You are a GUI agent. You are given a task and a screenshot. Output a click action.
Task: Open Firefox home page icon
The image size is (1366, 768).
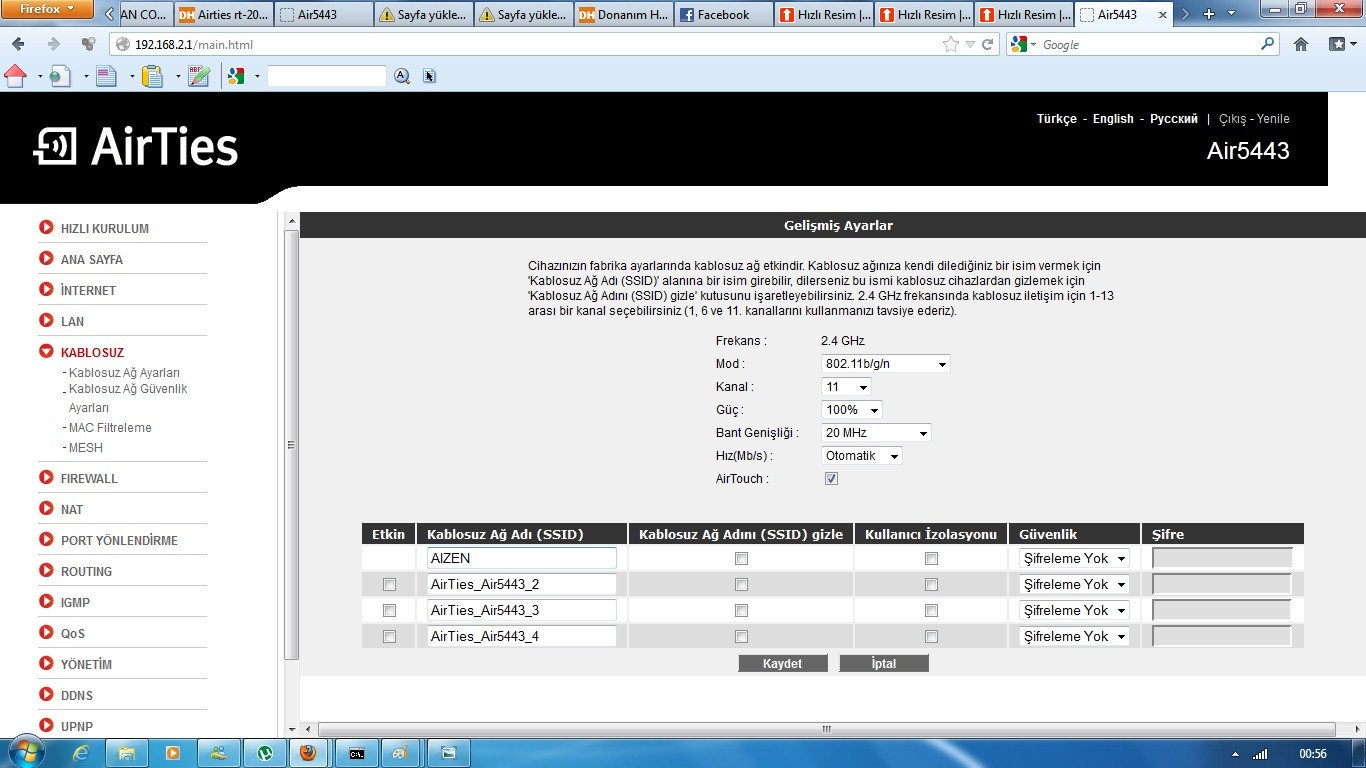1301,44
